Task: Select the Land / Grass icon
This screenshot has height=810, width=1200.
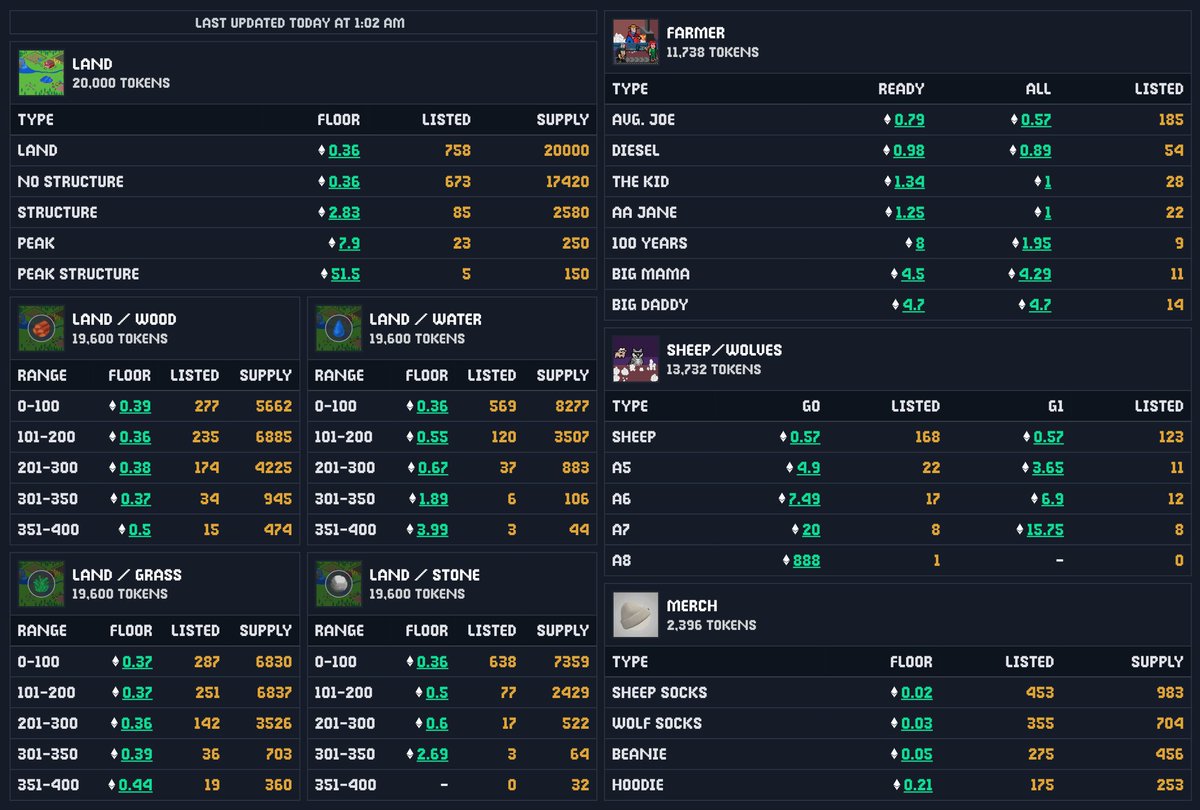Action: (40, 582)
